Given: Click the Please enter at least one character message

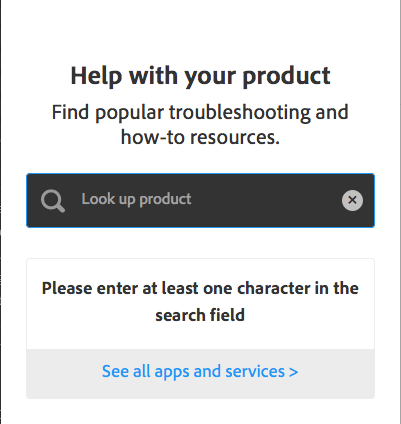Looking at the screenshot, I should [x=200, y=301].
